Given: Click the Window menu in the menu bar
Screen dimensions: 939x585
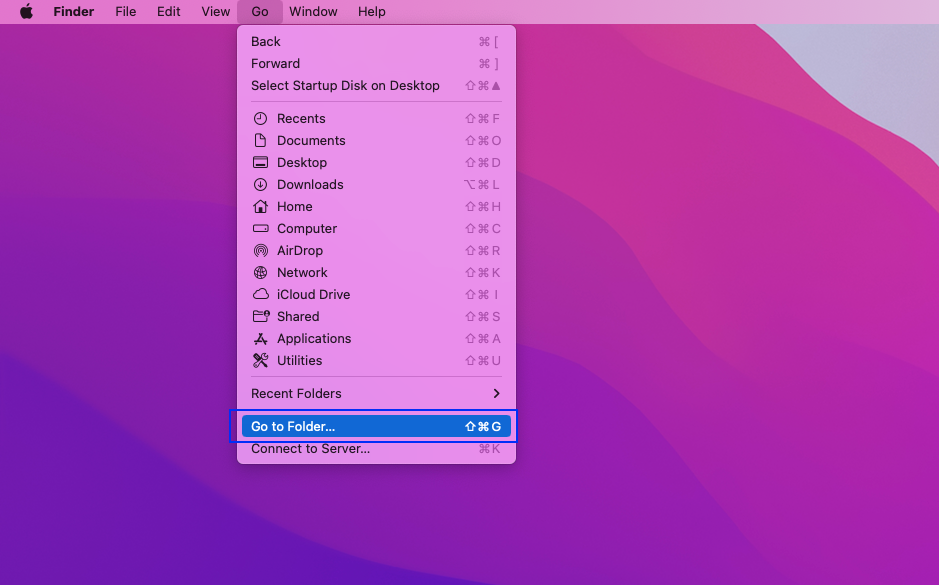Looking at the screenshot, I should pyautogui.click(x=313, y=11).
